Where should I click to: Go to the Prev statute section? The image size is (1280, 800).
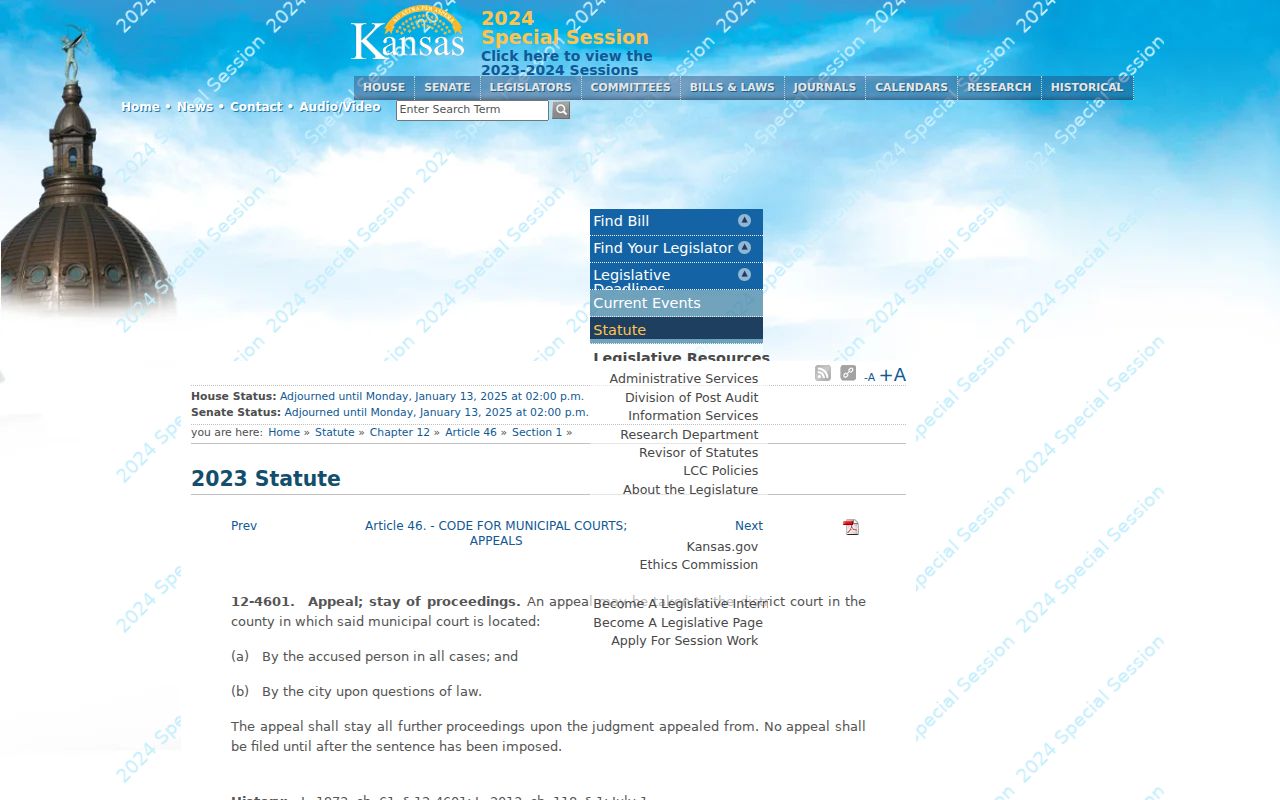point(244,526)
